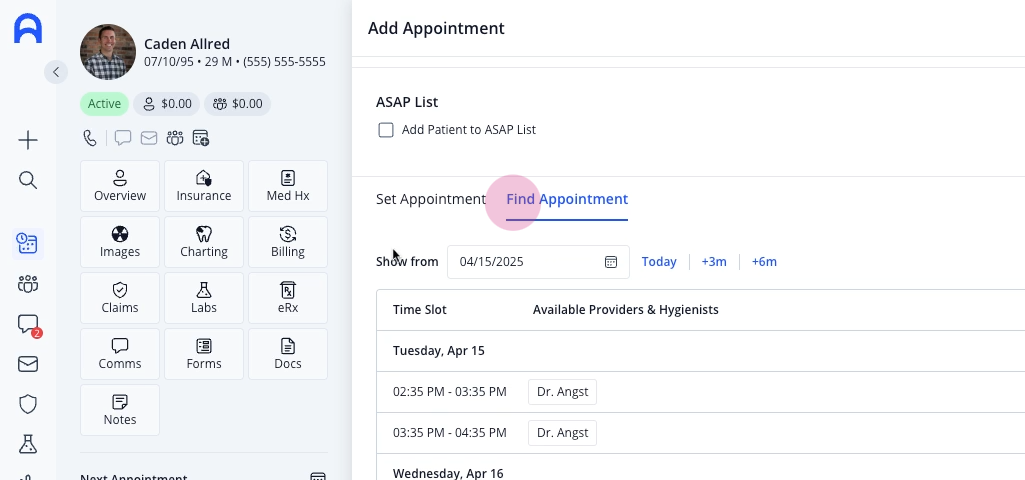1025x480 pixels.
Task: Open the Labs tile
Action: (204, 298)
